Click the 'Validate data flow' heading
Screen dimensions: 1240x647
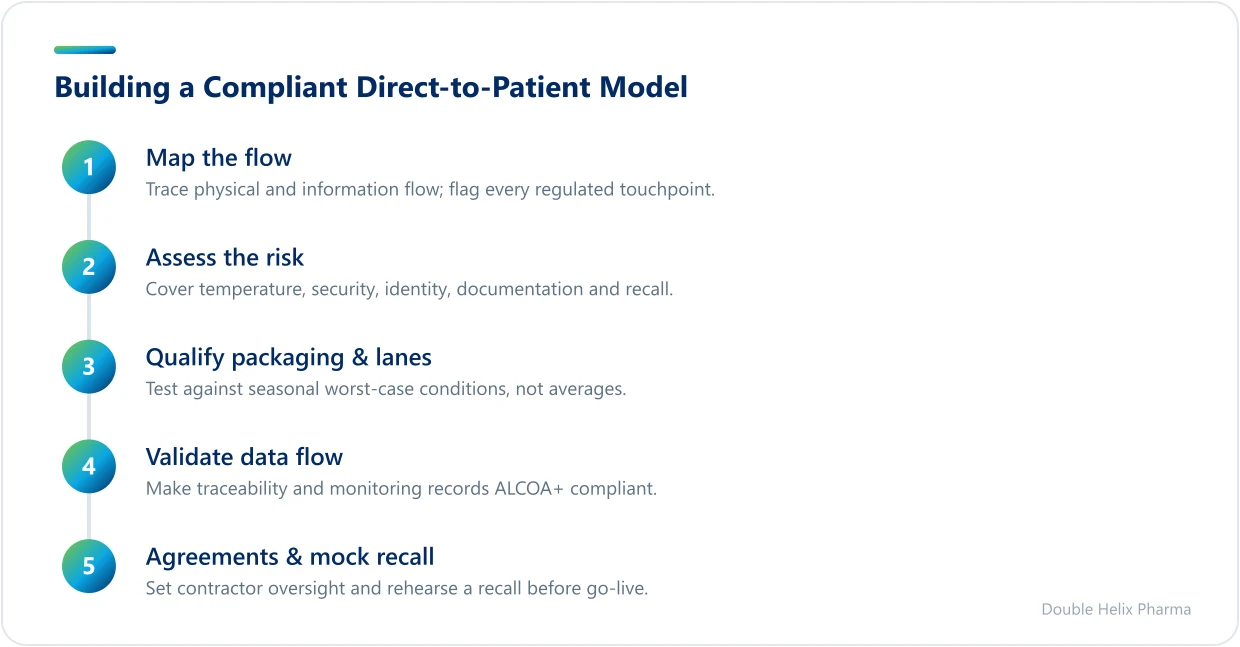point(244,458)
